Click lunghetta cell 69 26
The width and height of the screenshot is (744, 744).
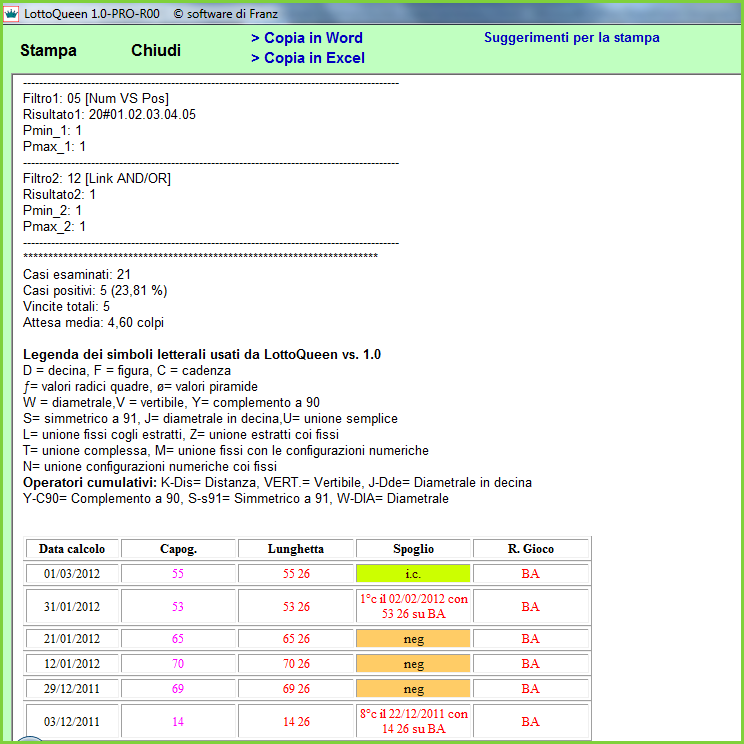[296, 688]
